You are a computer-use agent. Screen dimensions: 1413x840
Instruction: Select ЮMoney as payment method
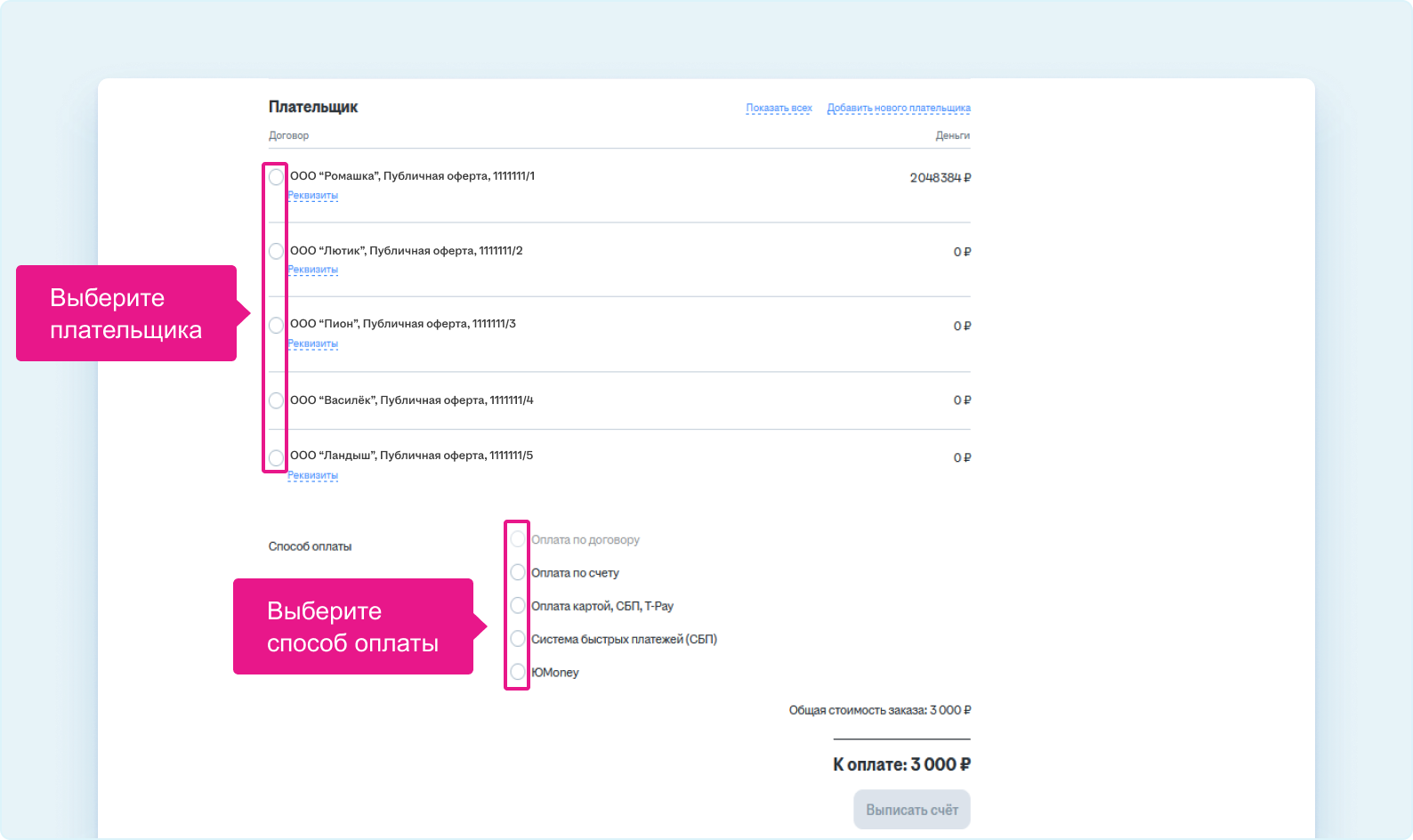click(x=518, y=672)
